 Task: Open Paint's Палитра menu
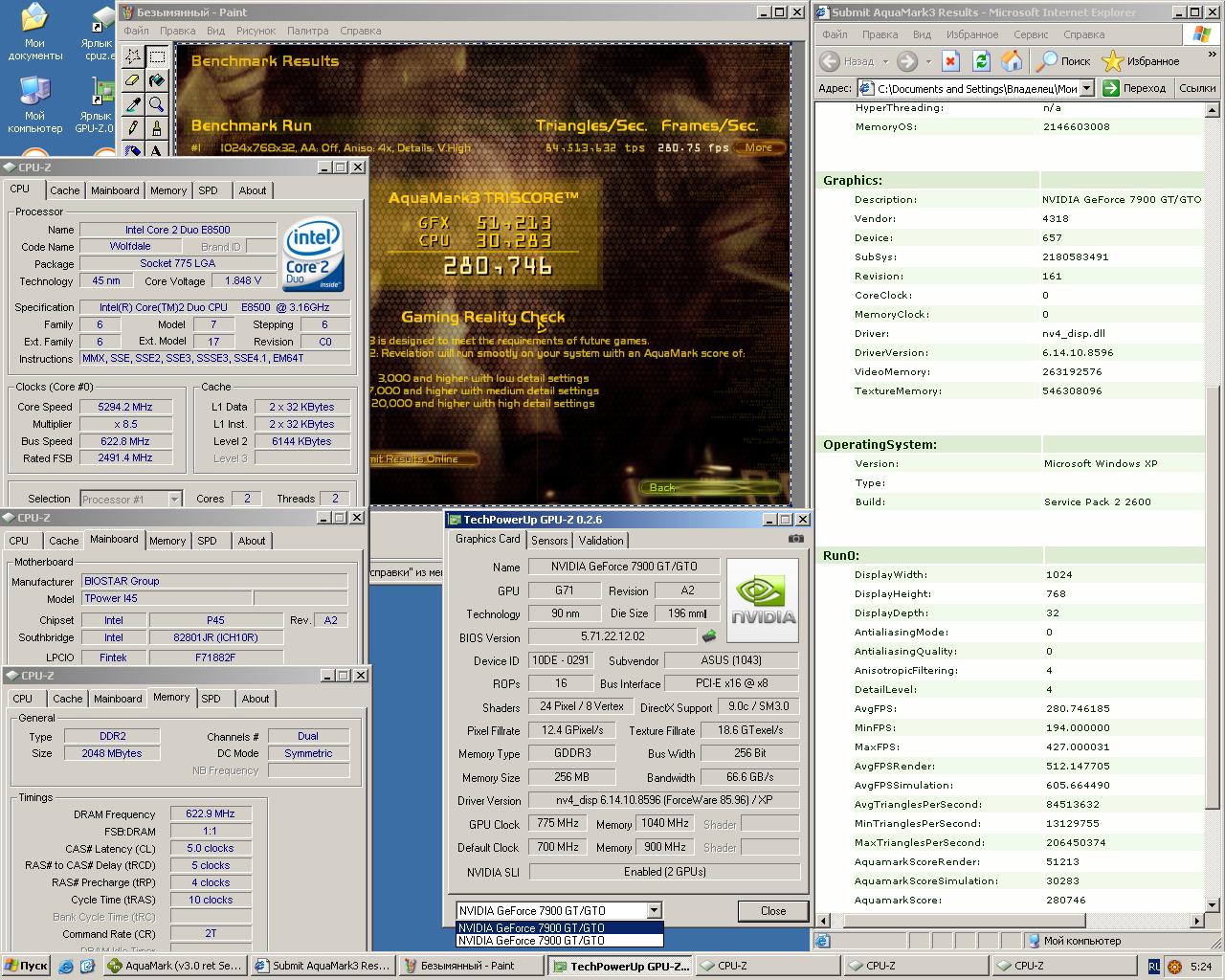point(308,31)
